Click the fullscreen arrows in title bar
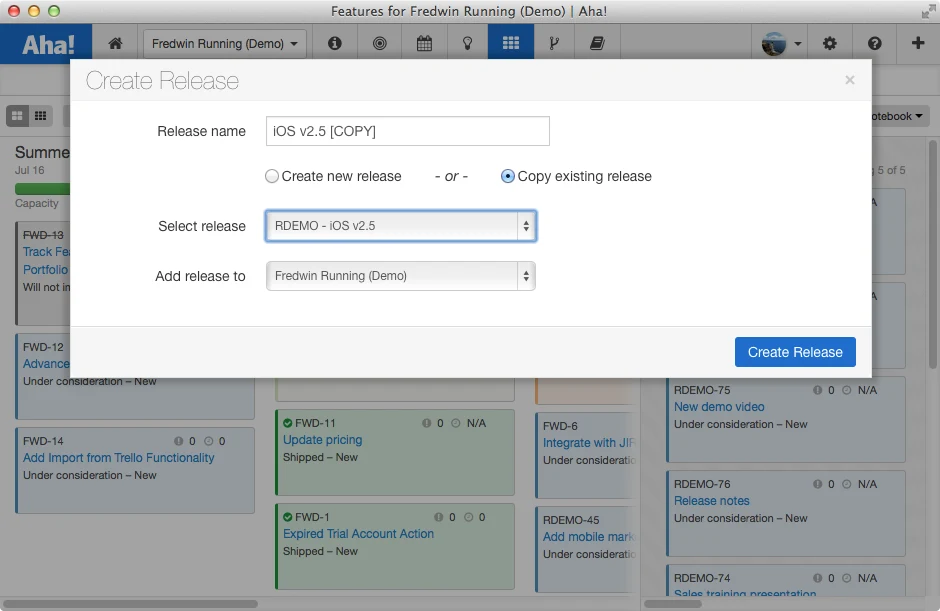Screen dimensions: 940x611 tap(929, 11)
